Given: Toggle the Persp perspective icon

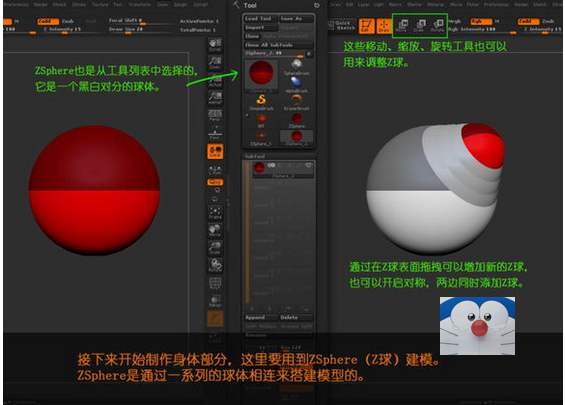Looking at the screenshot, I should pos(215,115).
